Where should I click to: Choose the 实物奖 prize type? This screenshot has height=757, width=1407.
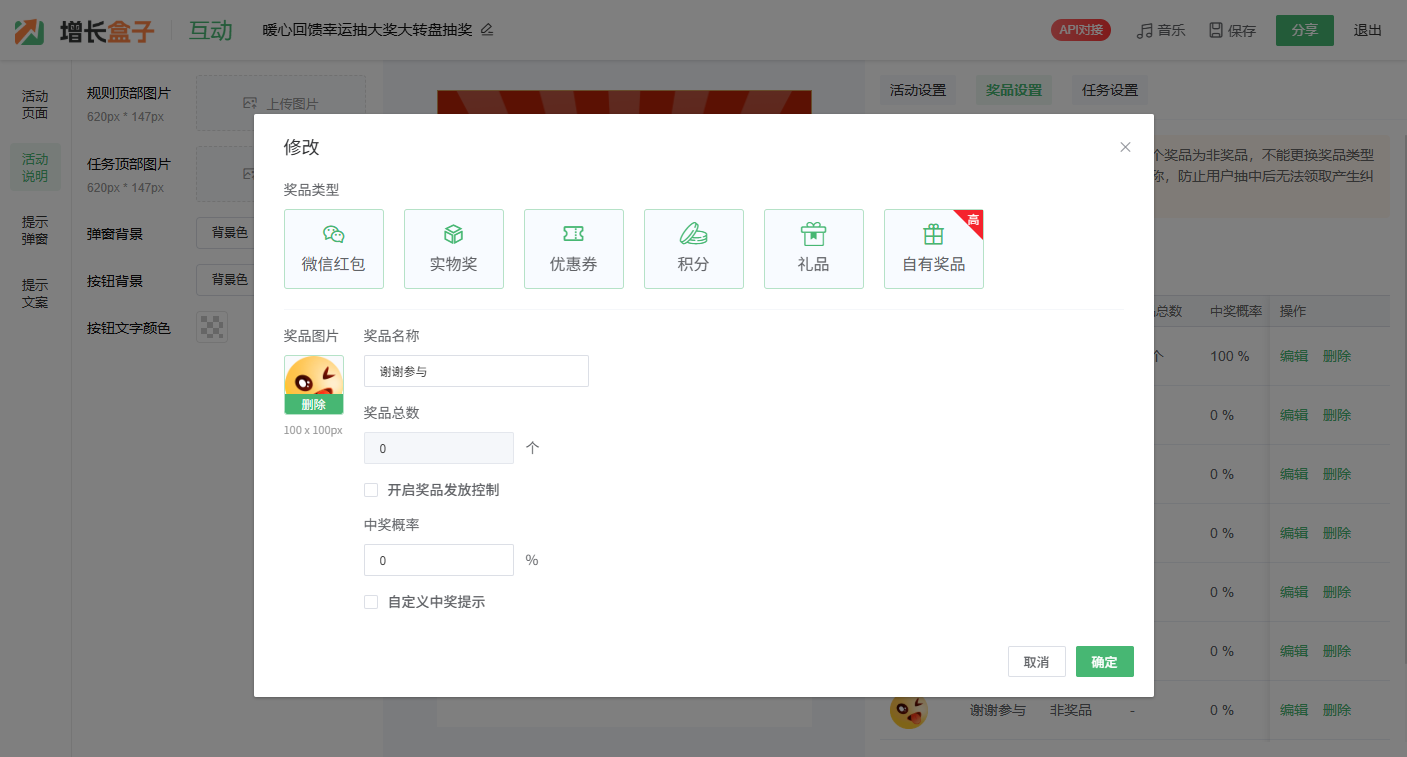tap(453, 249)
